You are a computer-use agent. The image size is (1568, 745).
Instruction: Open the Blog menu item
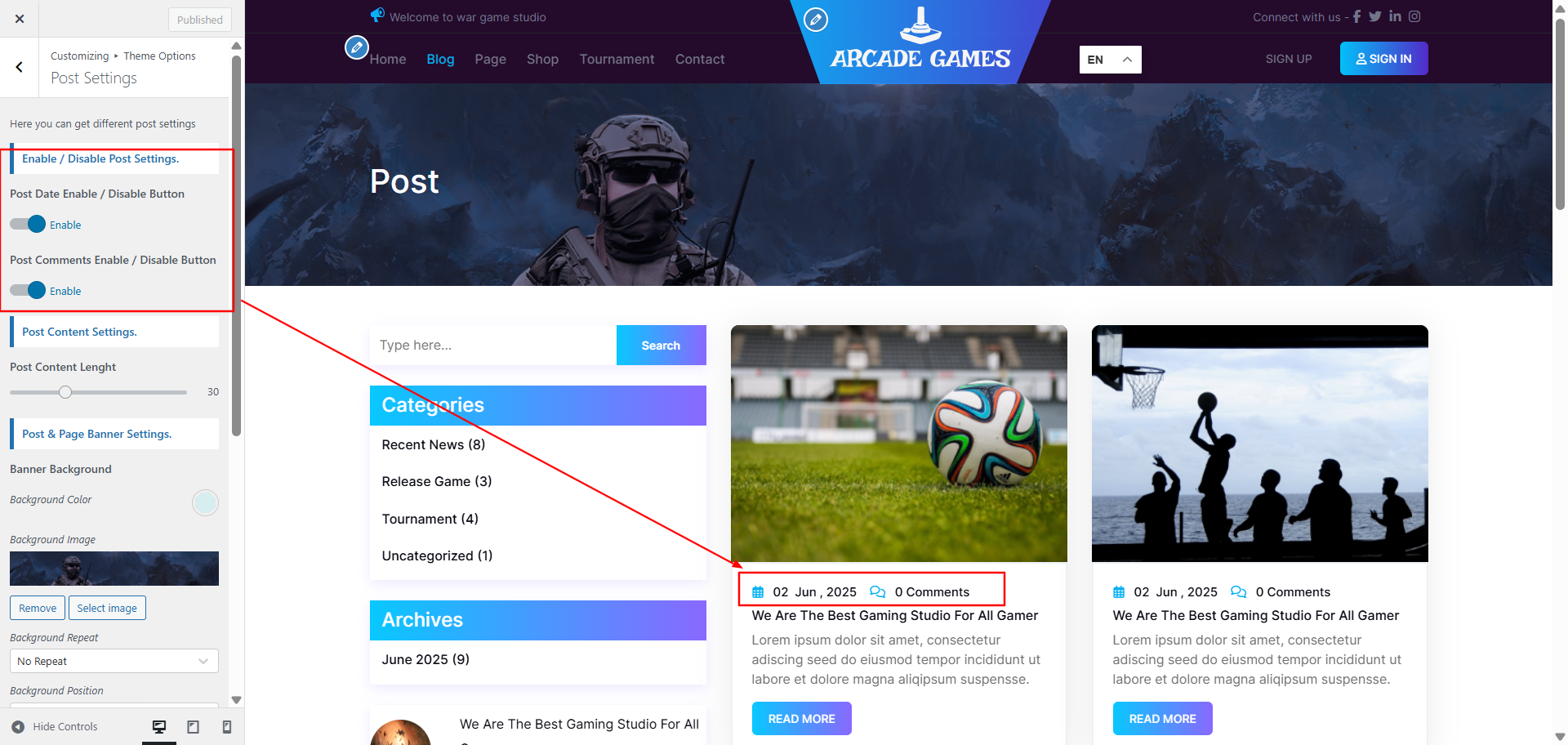click(x=440, y=59)
